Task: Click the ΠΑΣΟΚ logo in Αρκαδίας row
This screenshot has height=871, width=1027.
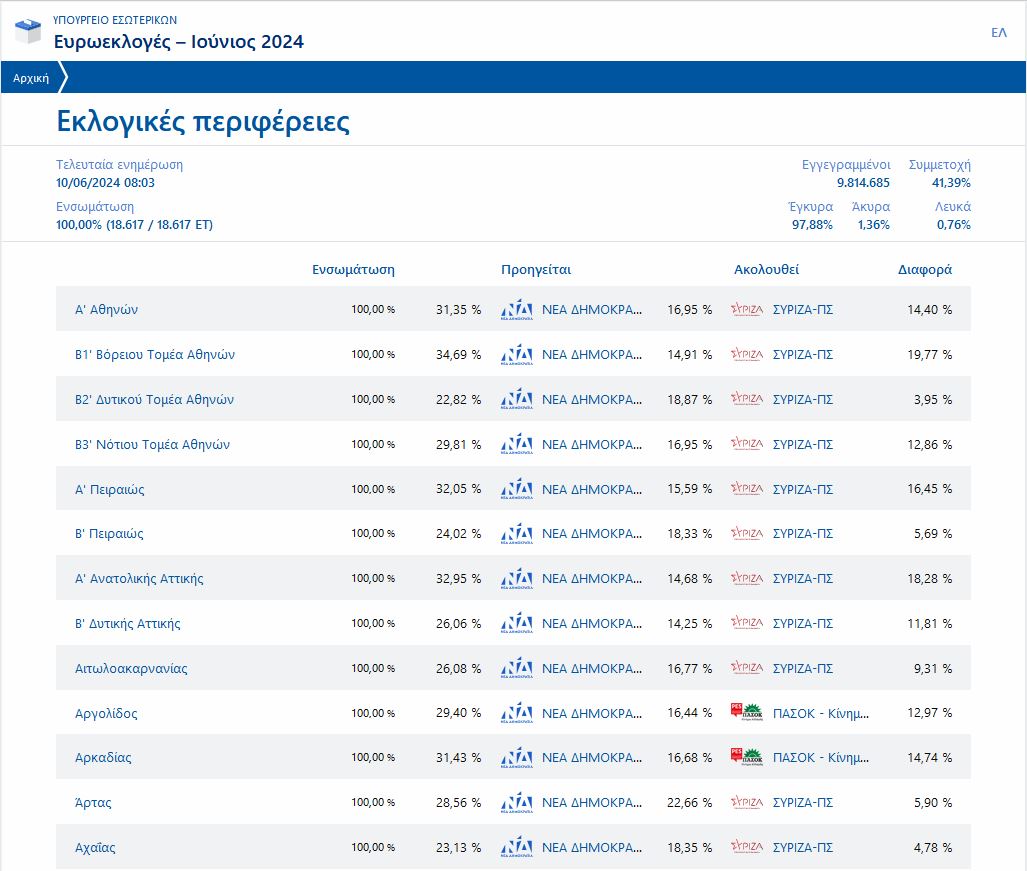Action: pyautogui.click(x=747, y=758)
